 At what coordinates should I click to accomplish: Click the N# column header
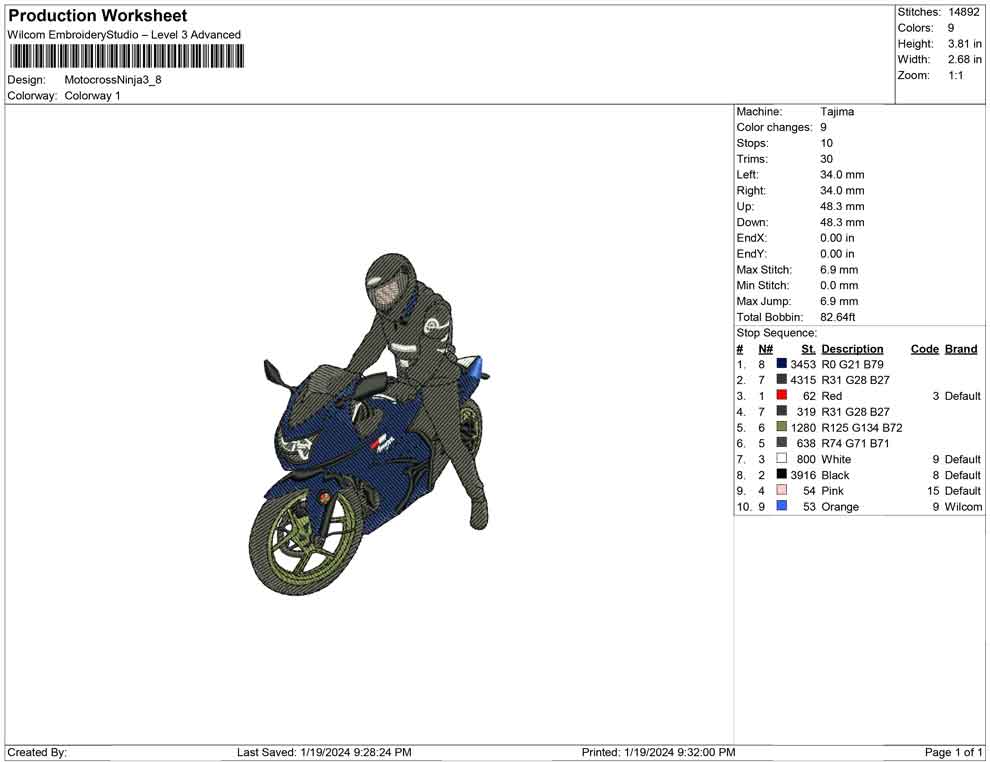point(765,348)
